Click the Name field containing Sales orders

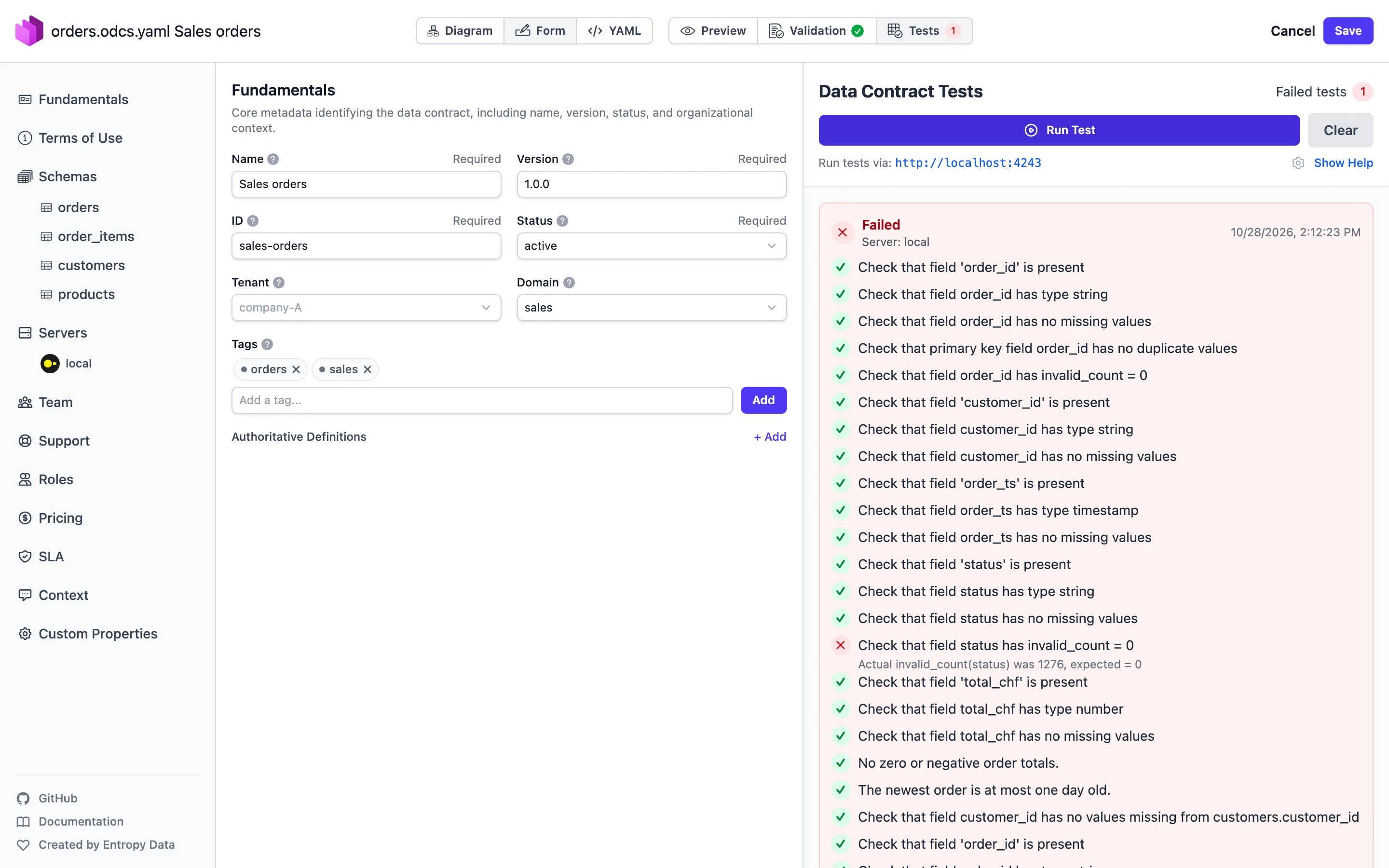coord(366,184)
